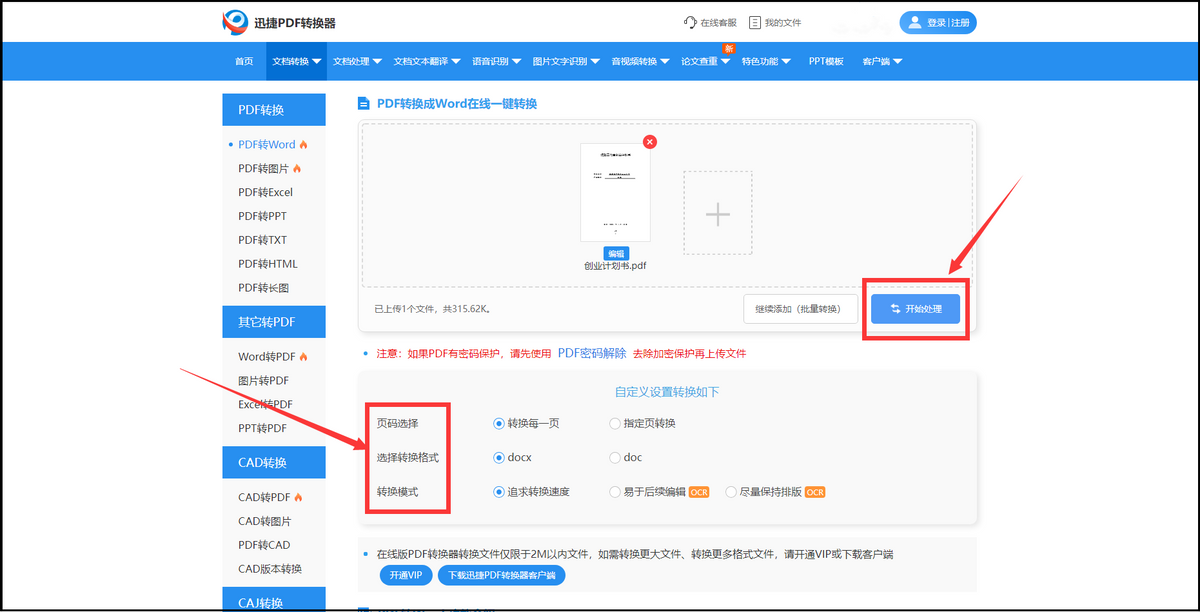
Task: Open PDF转Excel in sidebar
Action: pos(266,192)
